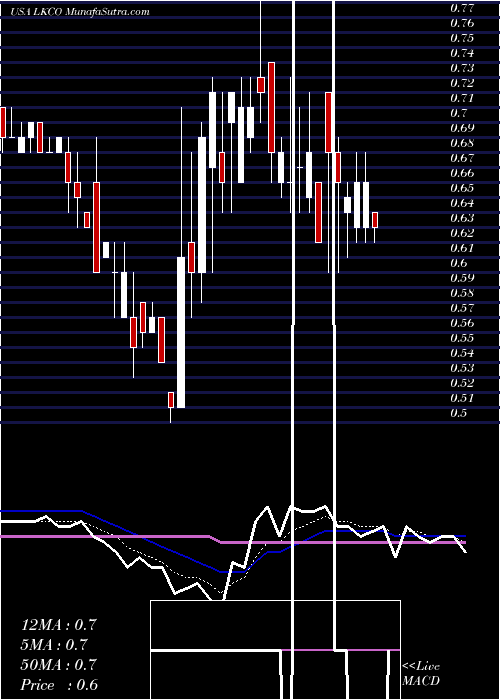Click the 'USA LKCO MunafaSutra.com' chart title
Image resolution: width=500 pixels, height=700 pixels.
coord(80,12)
